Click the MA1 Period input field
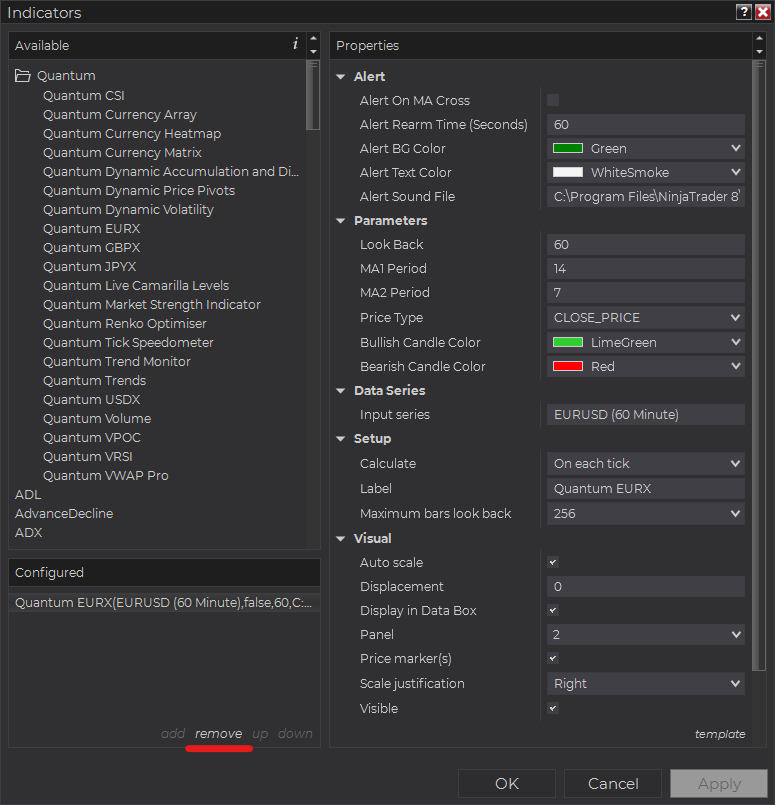Viewport: 775px width, 805px height. (x=646, y=269)
